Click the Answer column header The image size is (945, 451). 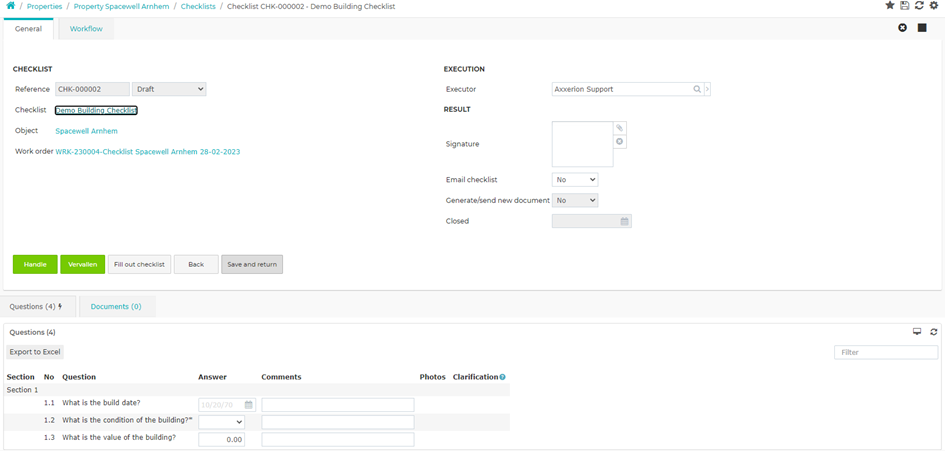(x=212, y=377)
